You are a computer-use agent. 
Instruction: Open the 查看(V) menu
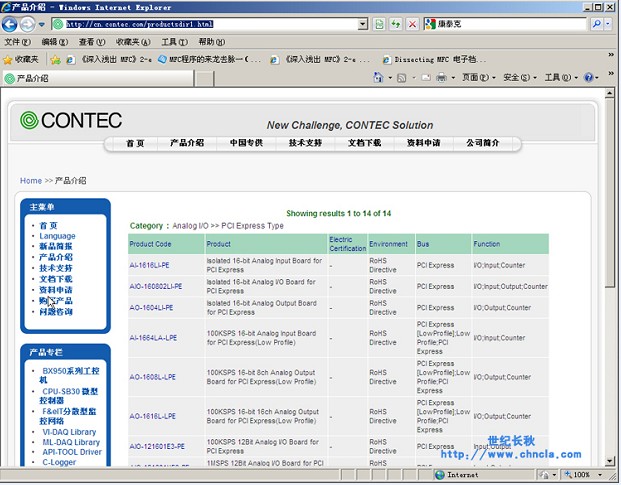coord(92,42)
